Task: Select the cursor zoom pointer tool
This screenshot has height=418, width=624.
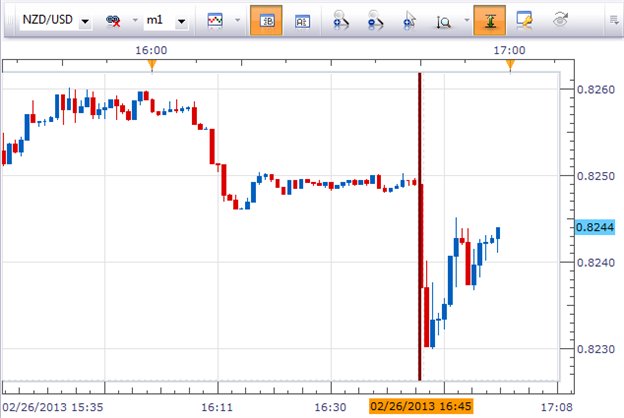Action: (x=409, y=20)
